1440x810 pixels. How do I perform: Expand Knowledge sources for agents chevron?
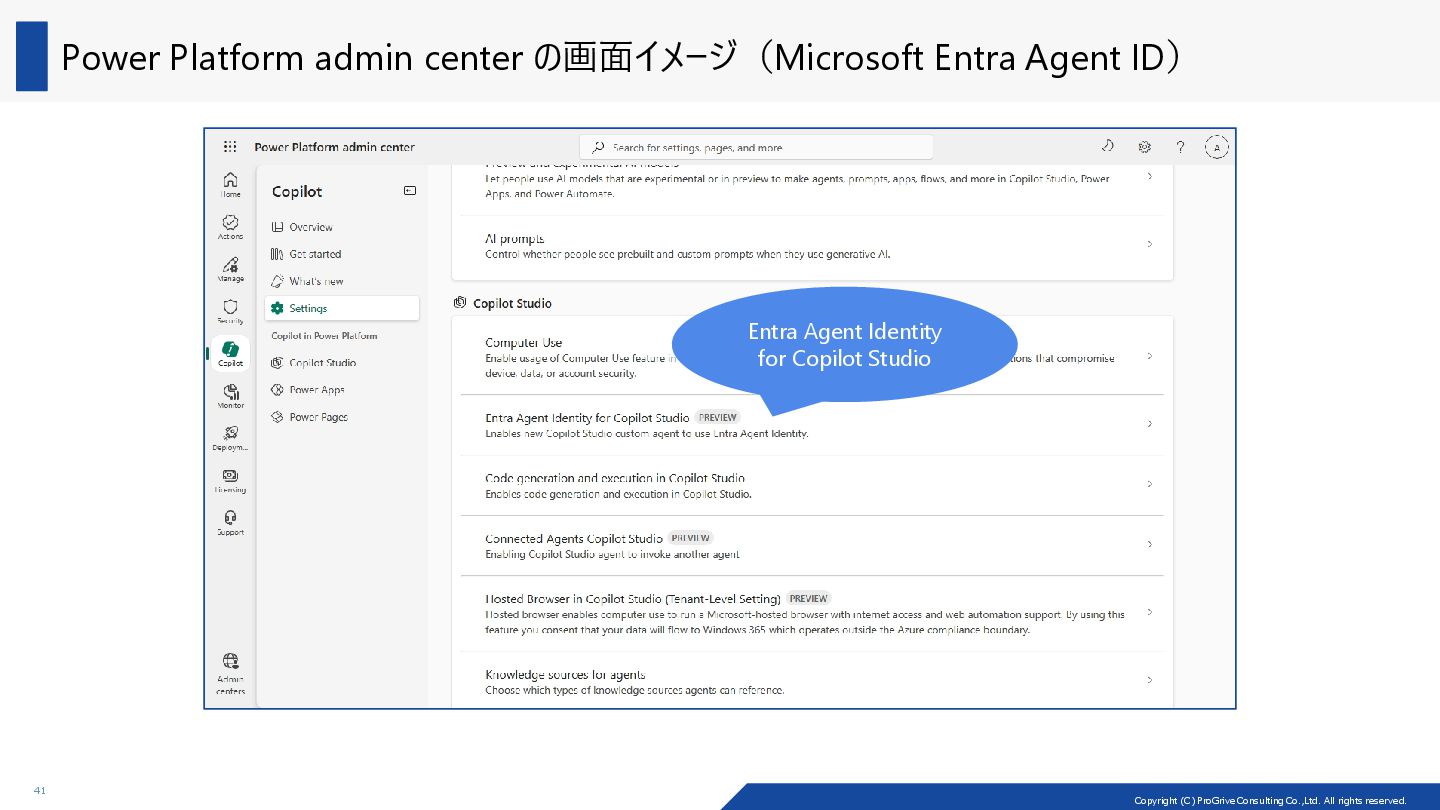coord(1150,680)
